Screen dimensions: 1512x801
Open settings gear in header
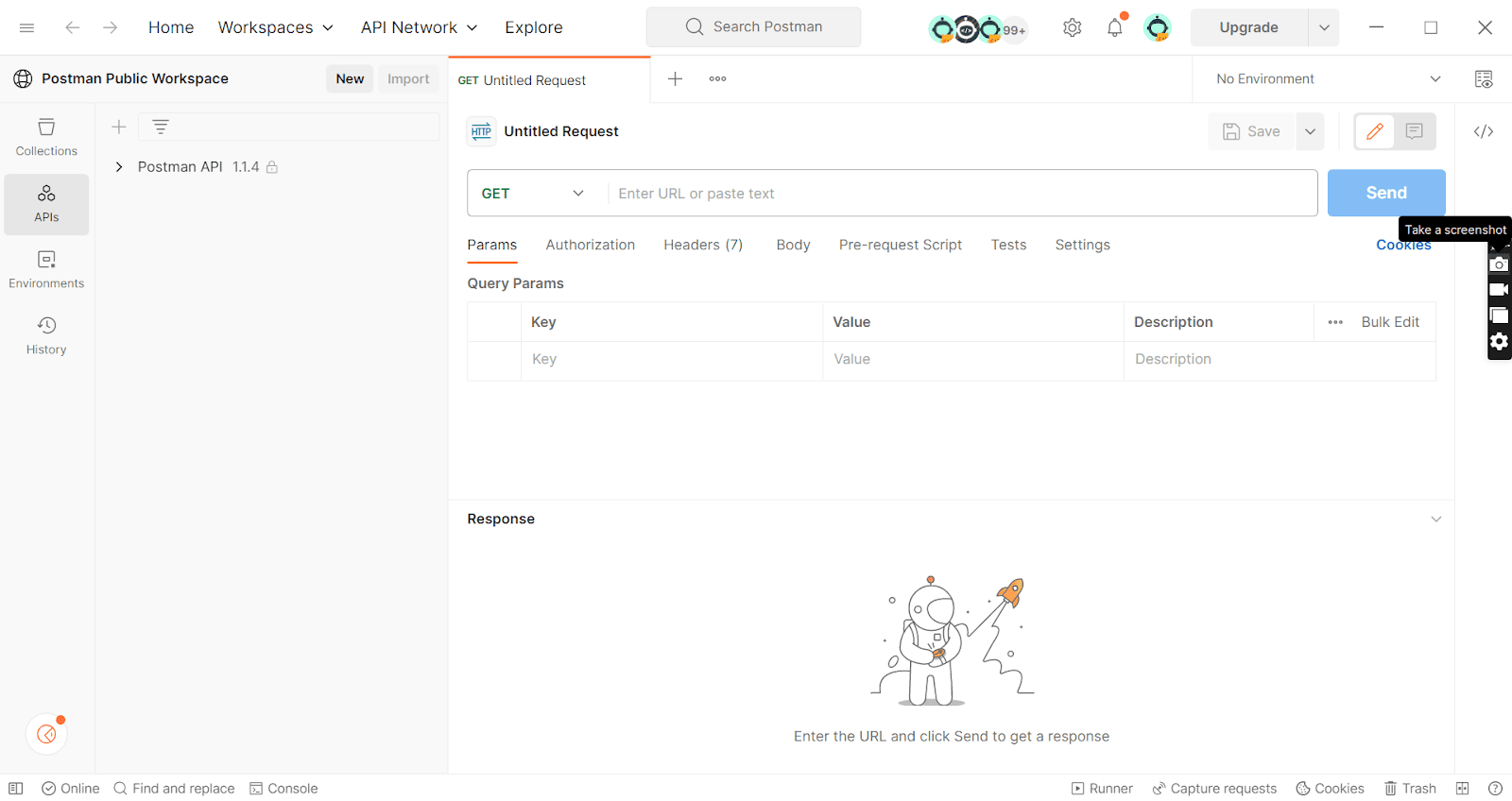(1072, 27)
